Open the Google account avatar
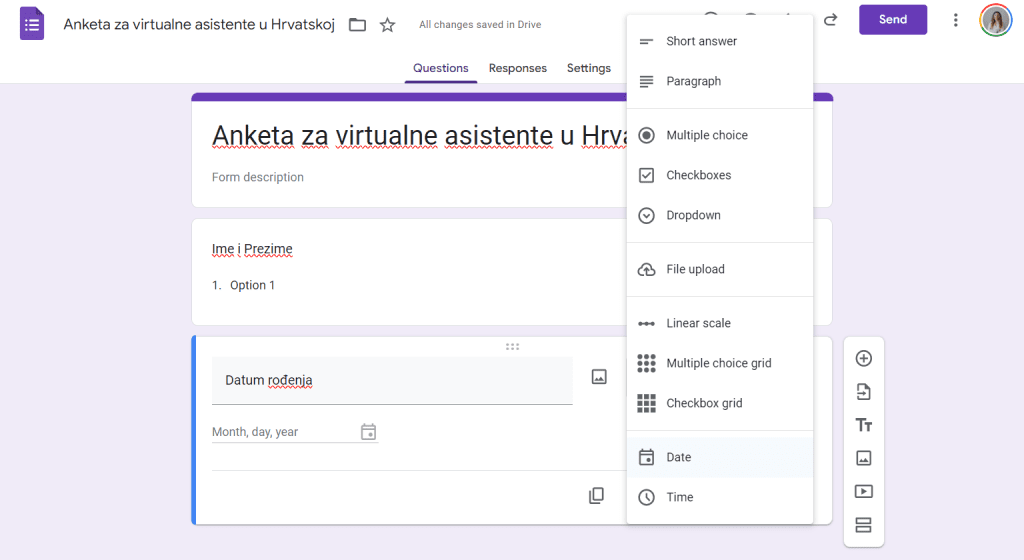 (x=995, y=20)
